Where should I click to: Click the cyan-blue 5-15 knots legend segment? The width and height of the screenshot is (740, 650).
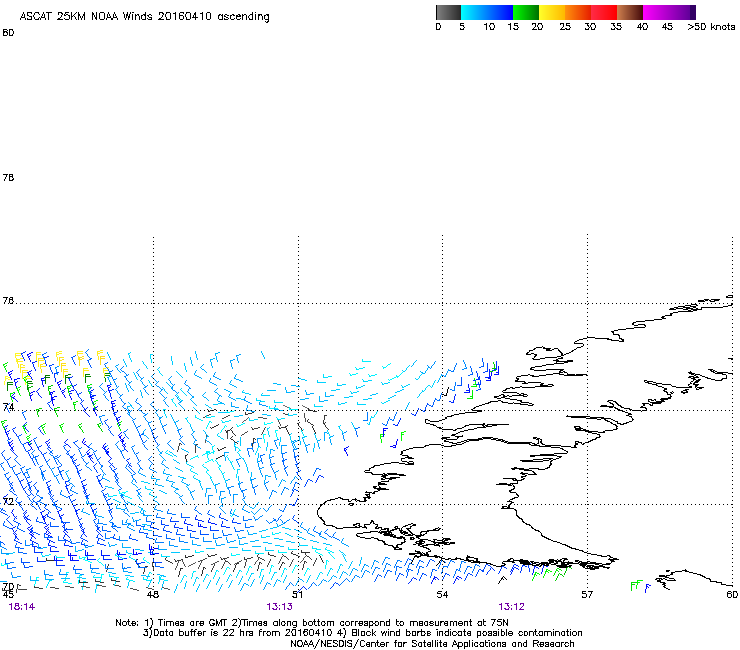tap(487, 12)
